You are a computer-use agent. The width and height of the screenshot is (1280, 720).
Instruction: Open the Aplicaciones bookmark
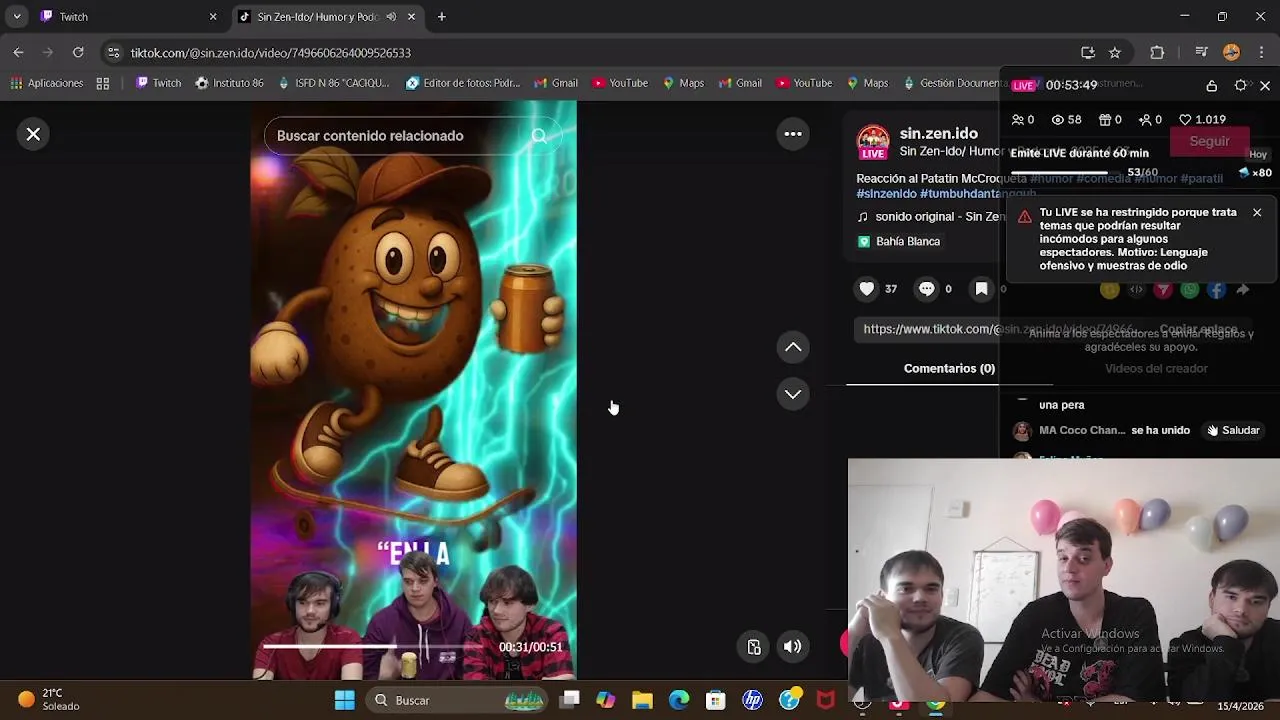point(46,84)
